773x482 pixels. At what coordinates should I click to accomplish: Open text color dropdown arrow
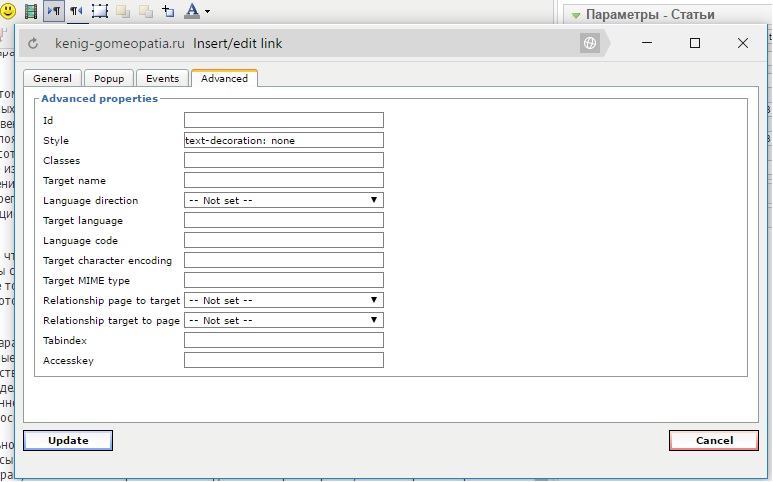coord(208,11)
